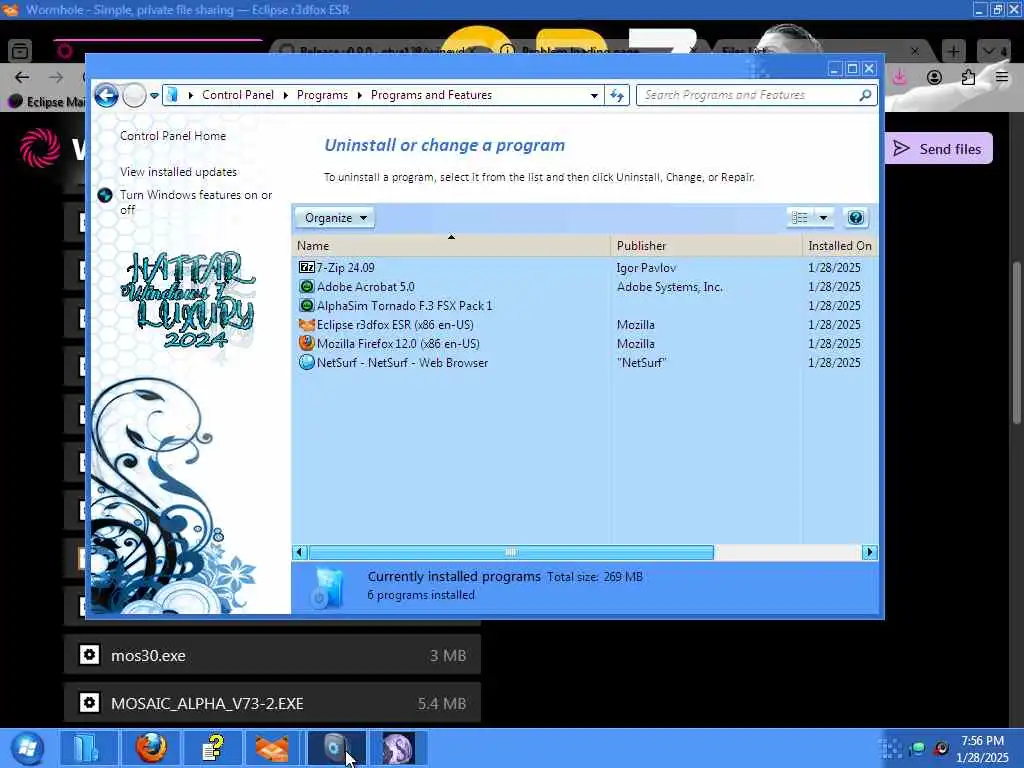Image resolution: width=1024 pixels, height=768 pixels.
Task: Expand the address bar history dropdown
Action: point(594,95)
